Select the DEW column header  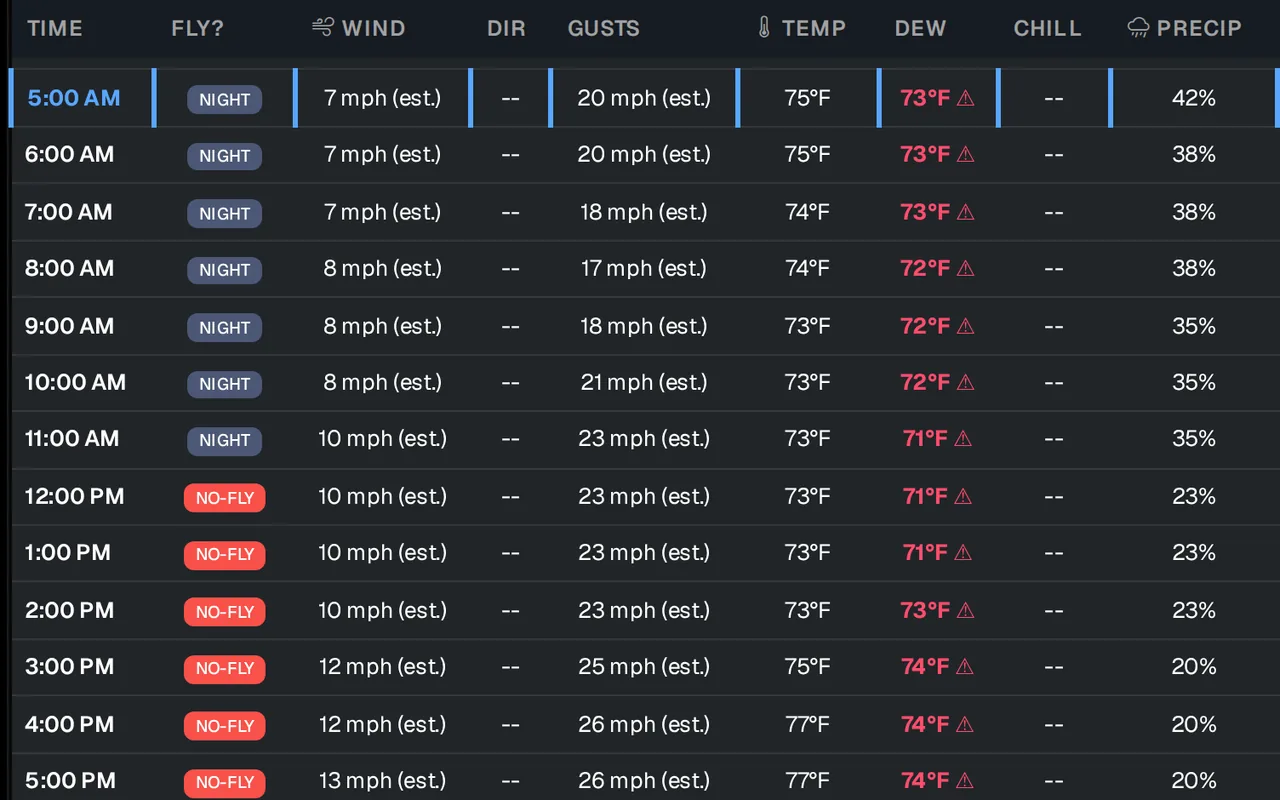click(920, 28)
